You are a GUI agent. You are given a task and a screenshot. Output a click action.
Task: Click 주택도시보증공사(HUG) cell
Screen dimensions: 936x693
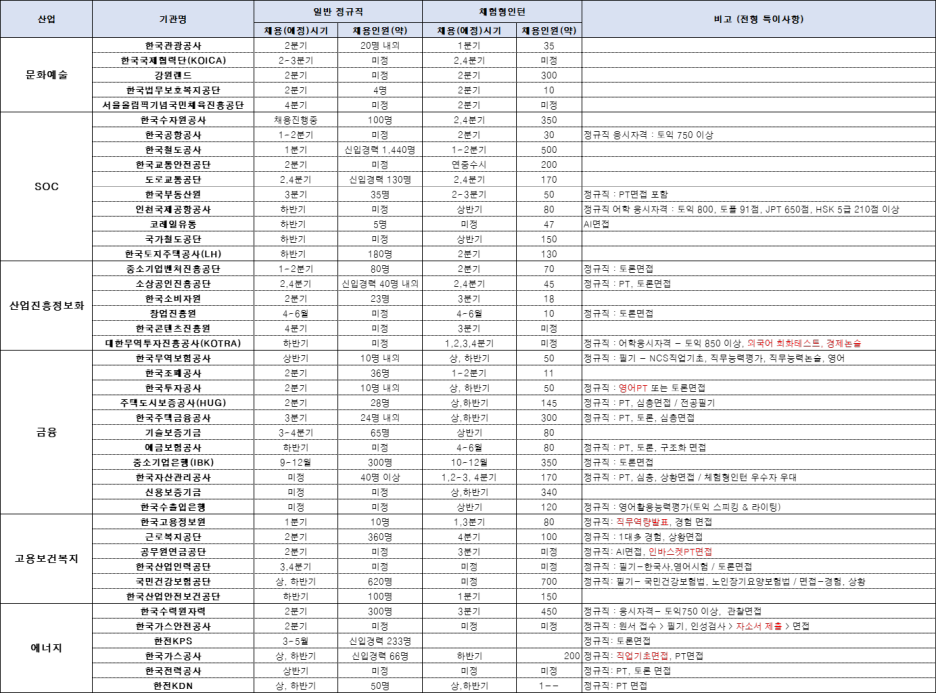[x=173, y=403]
